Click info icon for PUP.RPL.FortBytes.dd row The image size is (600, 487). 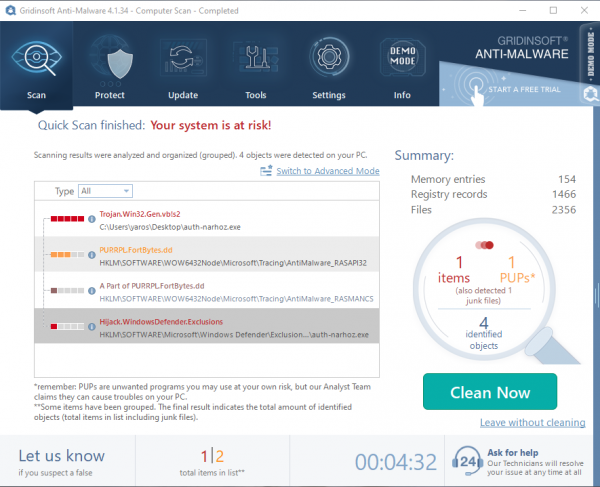pos(92,255)
